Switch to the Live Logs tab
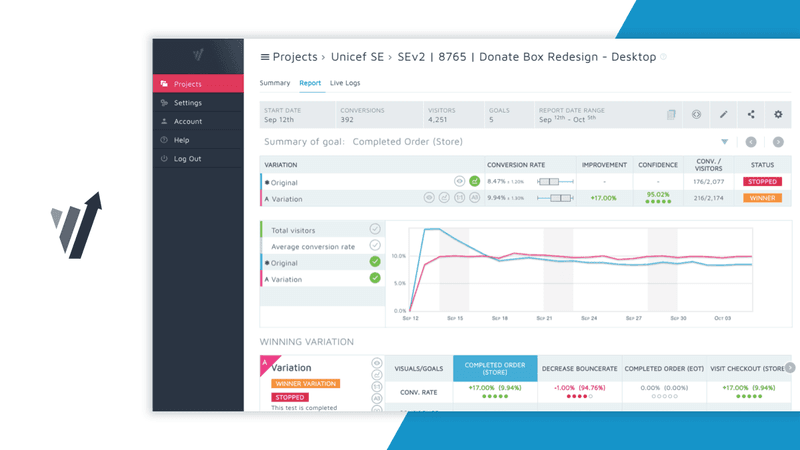This screenshot has width=800, height=450. coord(345,83)
